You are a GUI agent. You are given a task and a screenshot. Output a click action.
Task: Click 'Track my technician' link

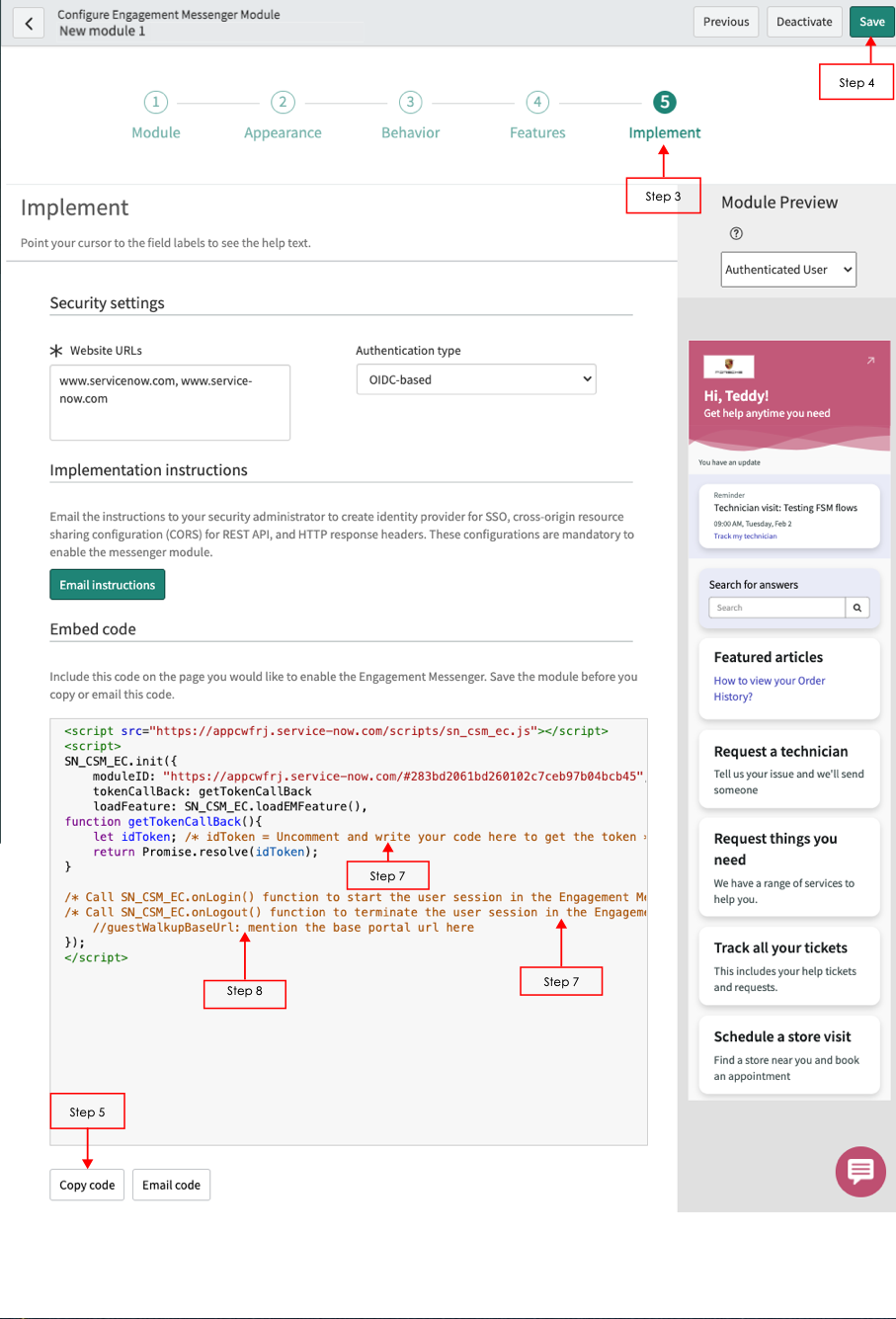coord(746,536)
